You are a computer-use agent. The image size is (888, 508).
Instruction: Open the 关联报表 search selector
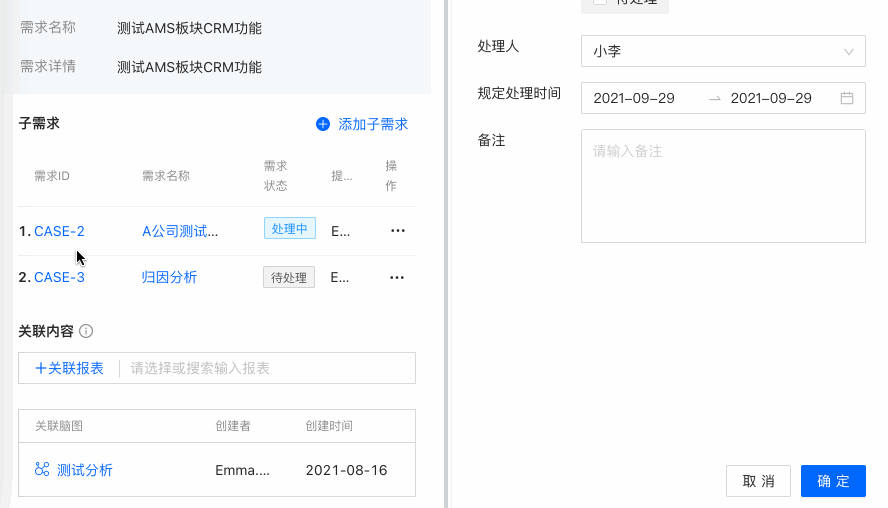(x=270, y=368)
